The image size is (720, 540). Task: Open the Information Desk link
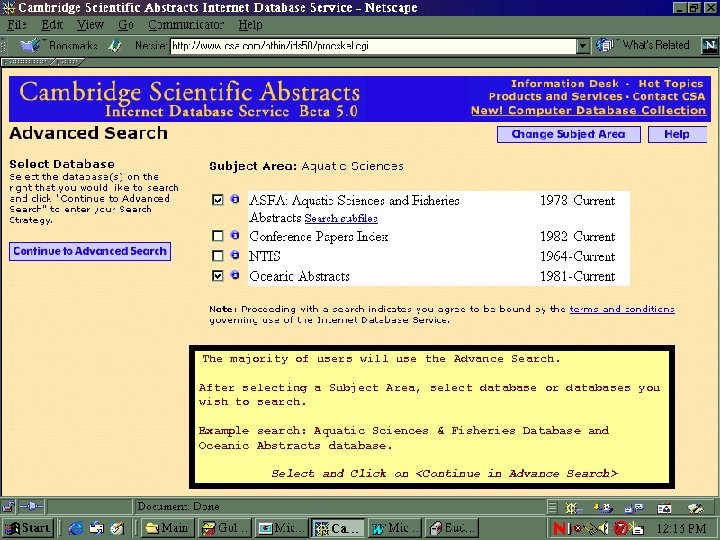click(565, 84)
